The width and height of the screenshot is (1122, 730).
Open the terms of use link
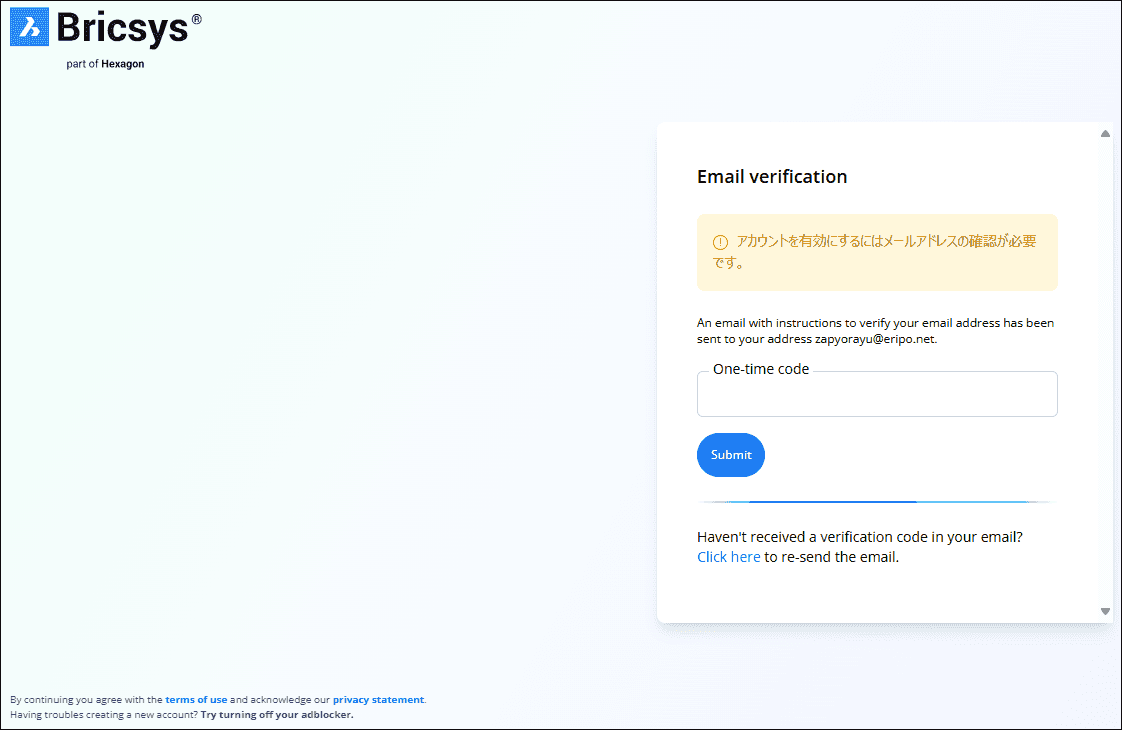pos(196,700)
